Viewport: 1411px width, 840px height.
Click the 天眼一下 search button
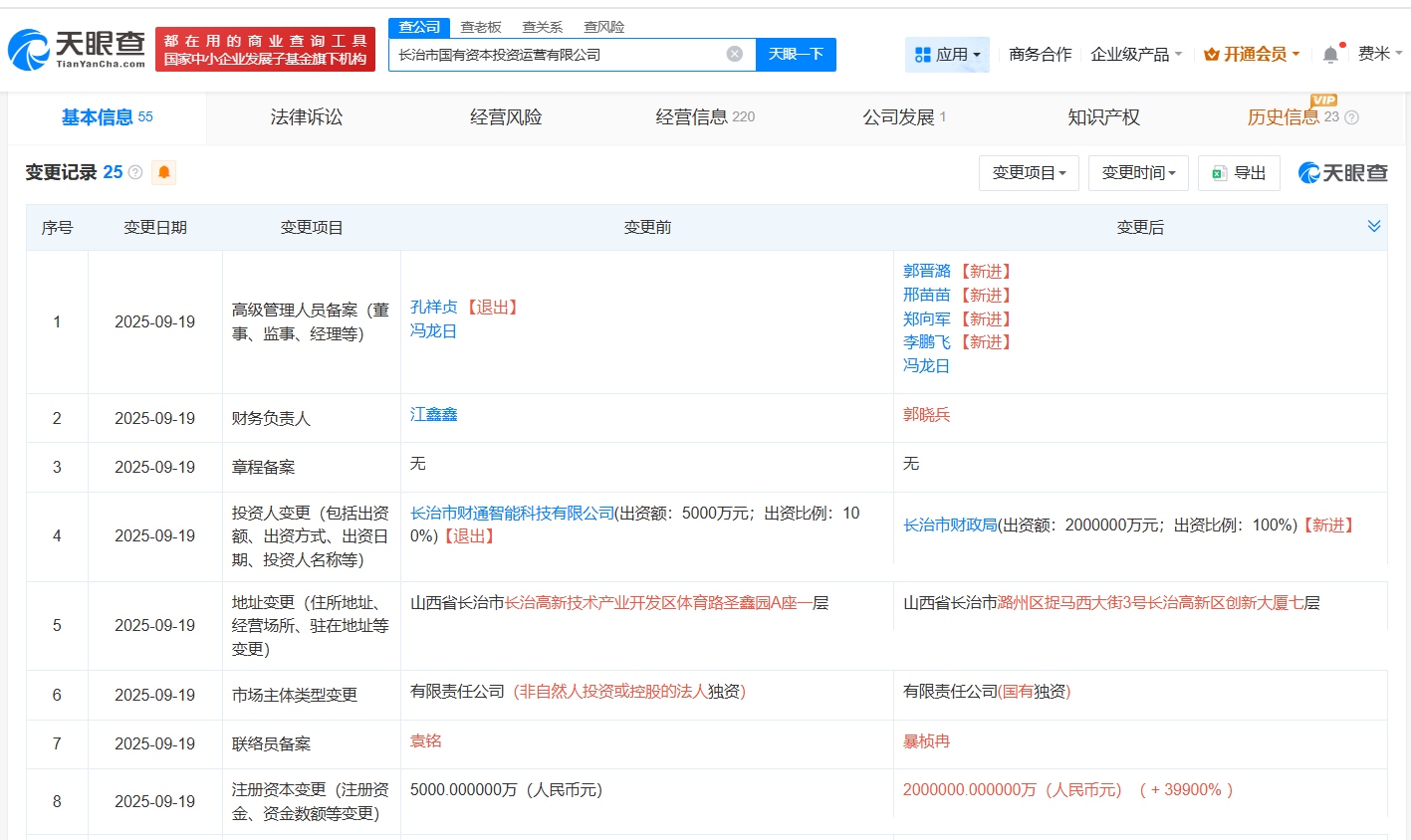point(796,55)
